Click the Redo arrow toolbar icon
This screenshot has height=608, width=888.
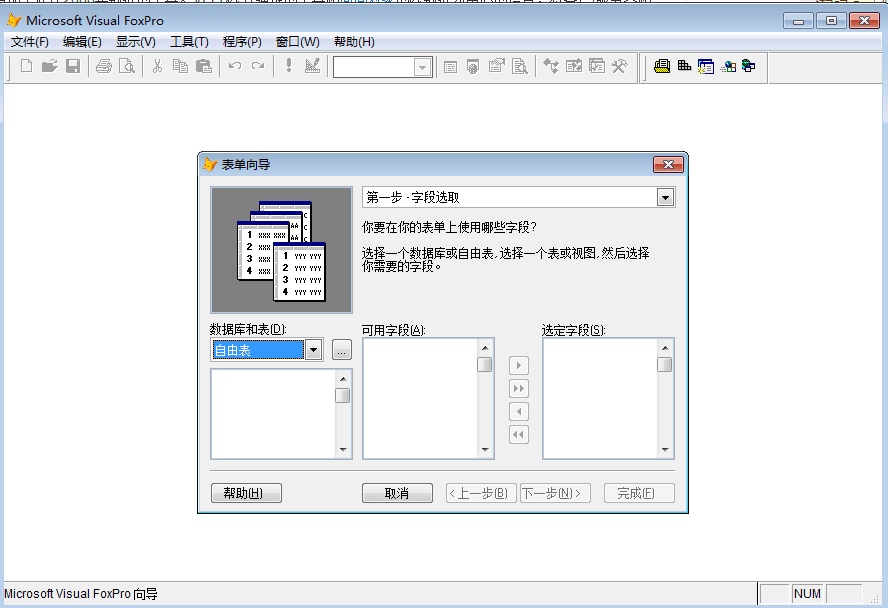[x=258, y=66]
